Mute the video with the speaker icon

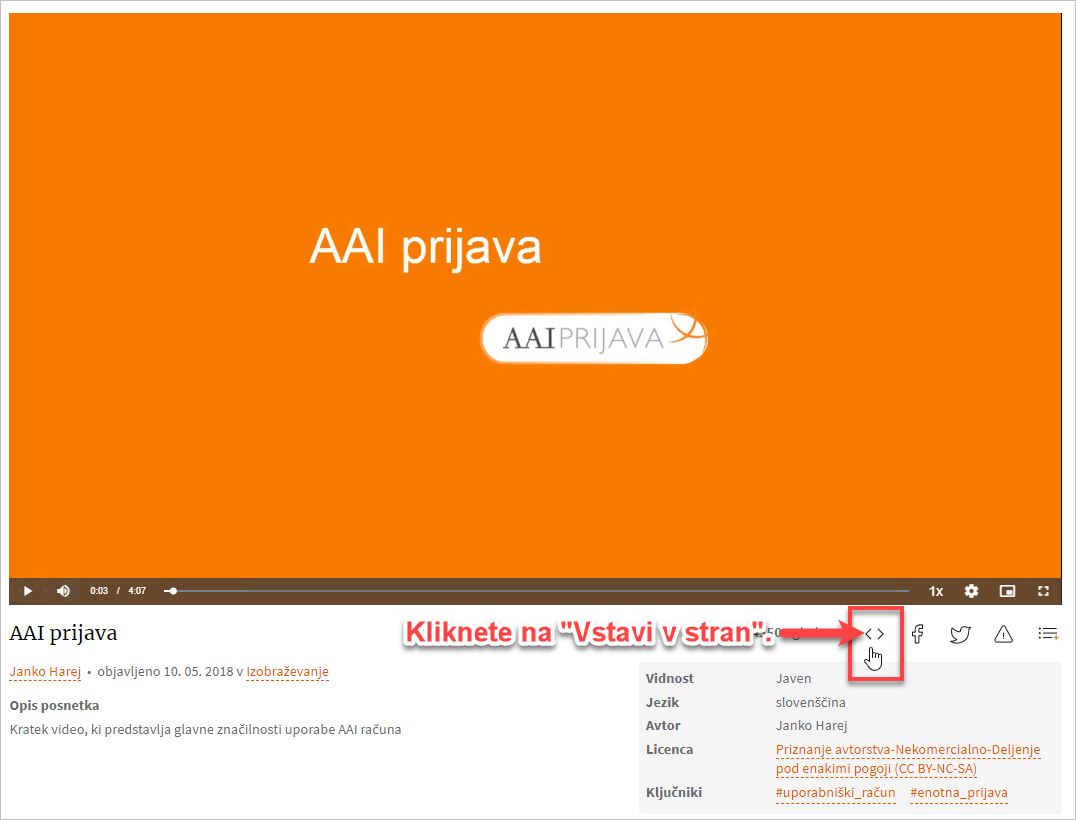tap(64, 591)
